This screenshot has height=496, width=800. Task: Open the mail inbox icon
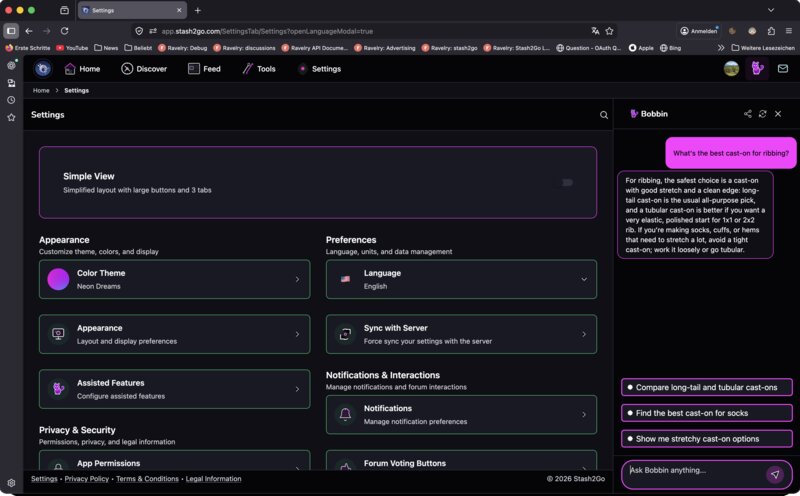[x=782, y=69]
